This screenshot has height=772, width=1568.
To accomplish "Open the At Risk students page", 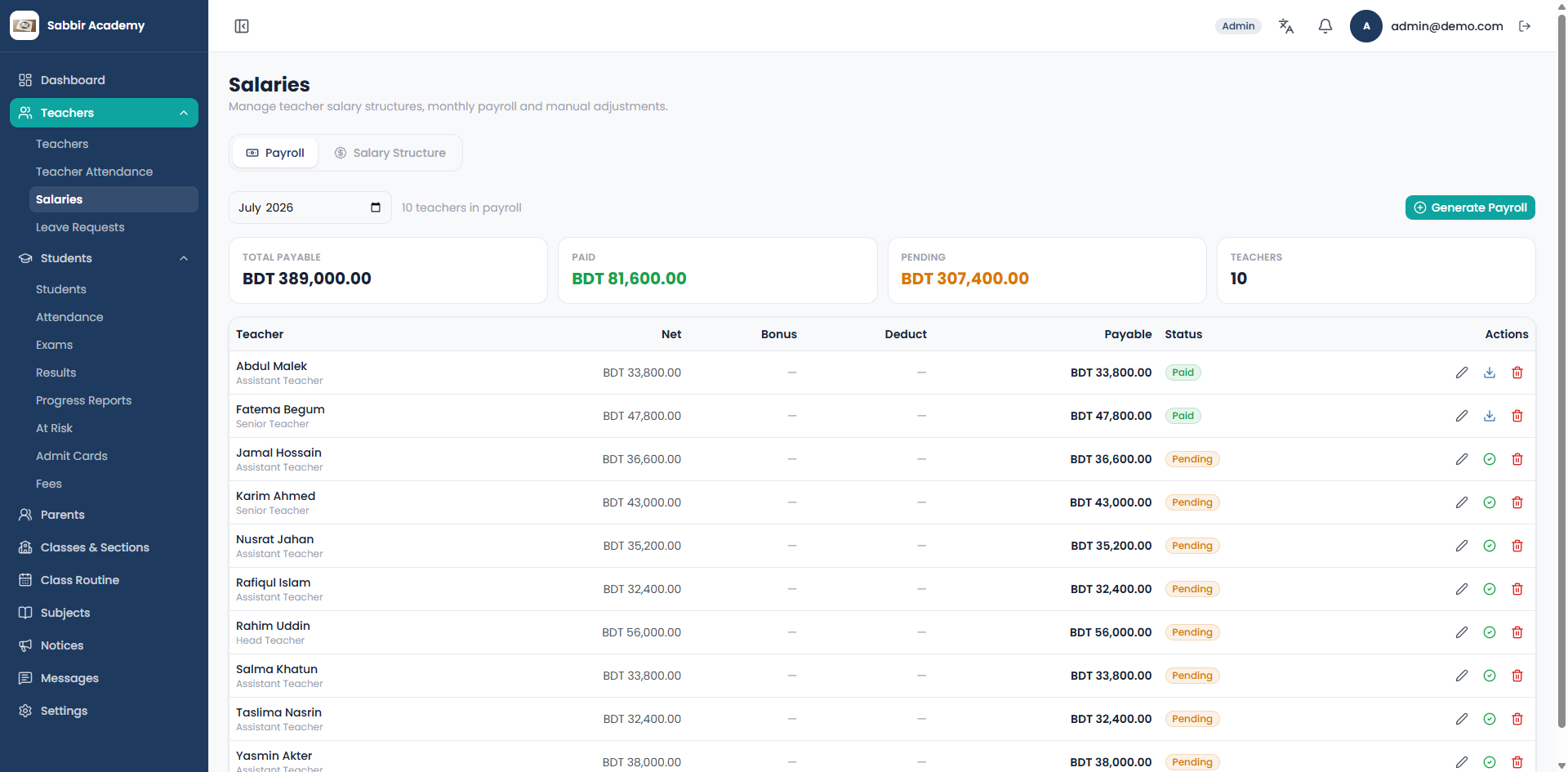I will [114, 428].
